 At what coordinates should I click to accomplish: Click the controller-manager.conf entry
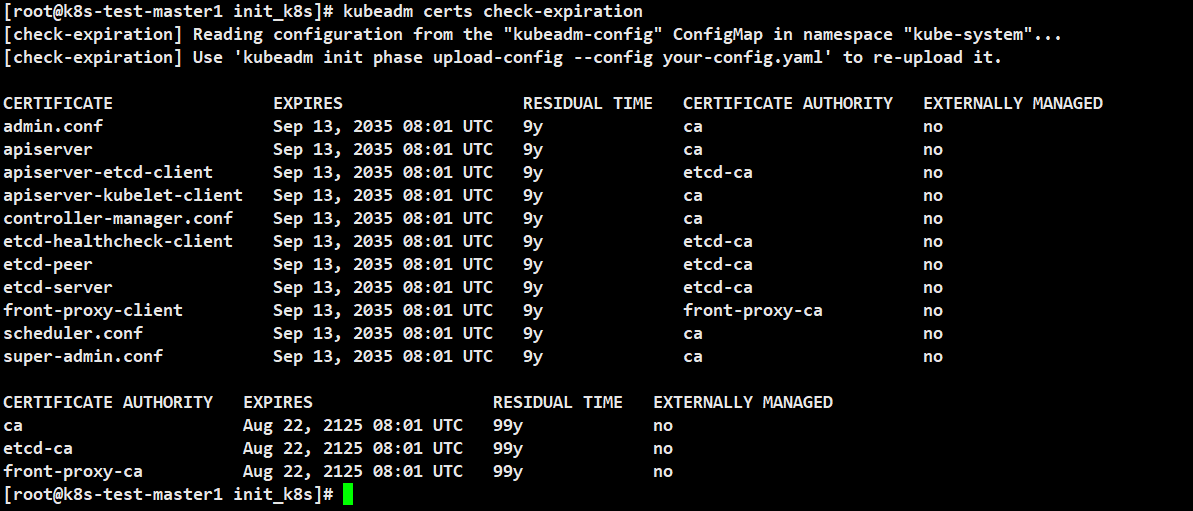tap(118, 219)
